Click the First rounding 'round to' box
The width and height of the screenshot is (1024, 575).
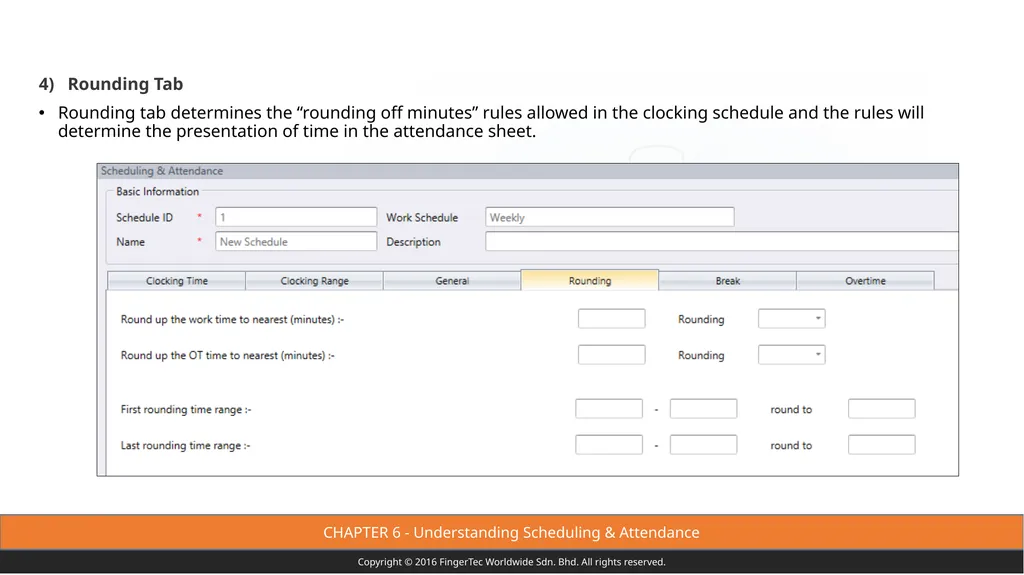[882, 409]
